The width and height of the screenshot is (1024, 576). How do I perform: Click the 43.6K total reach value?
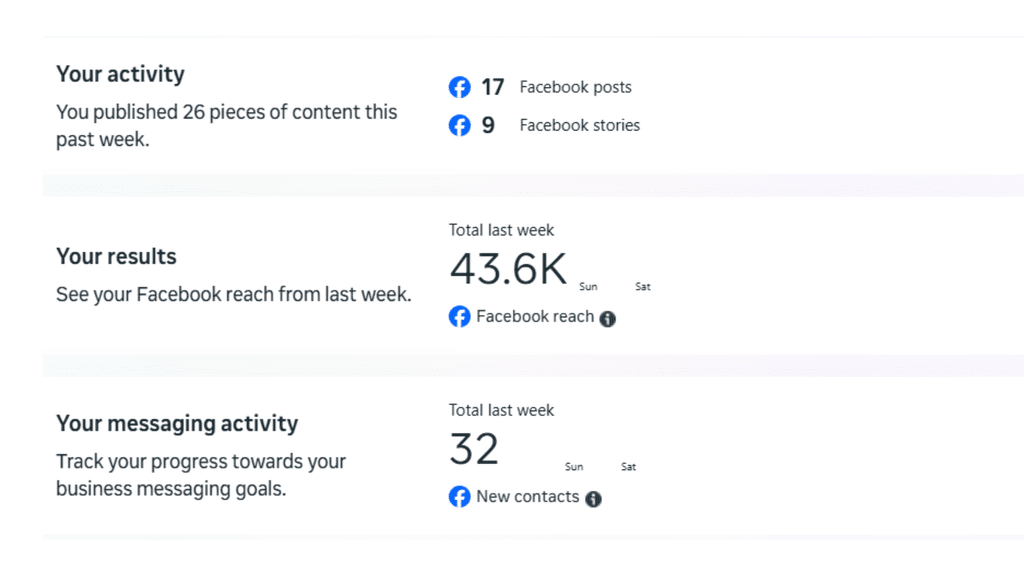(x=508, y=269)
